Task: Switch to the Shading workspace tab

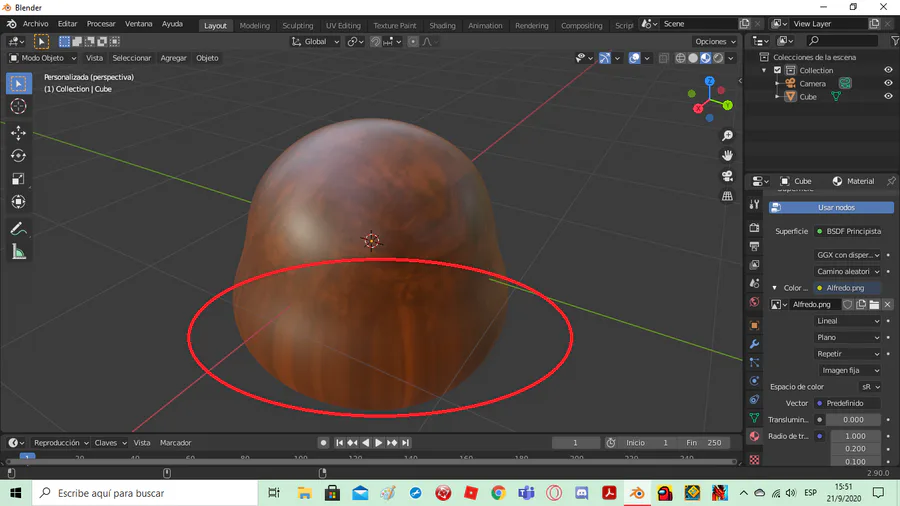Action: coord(442,25)
